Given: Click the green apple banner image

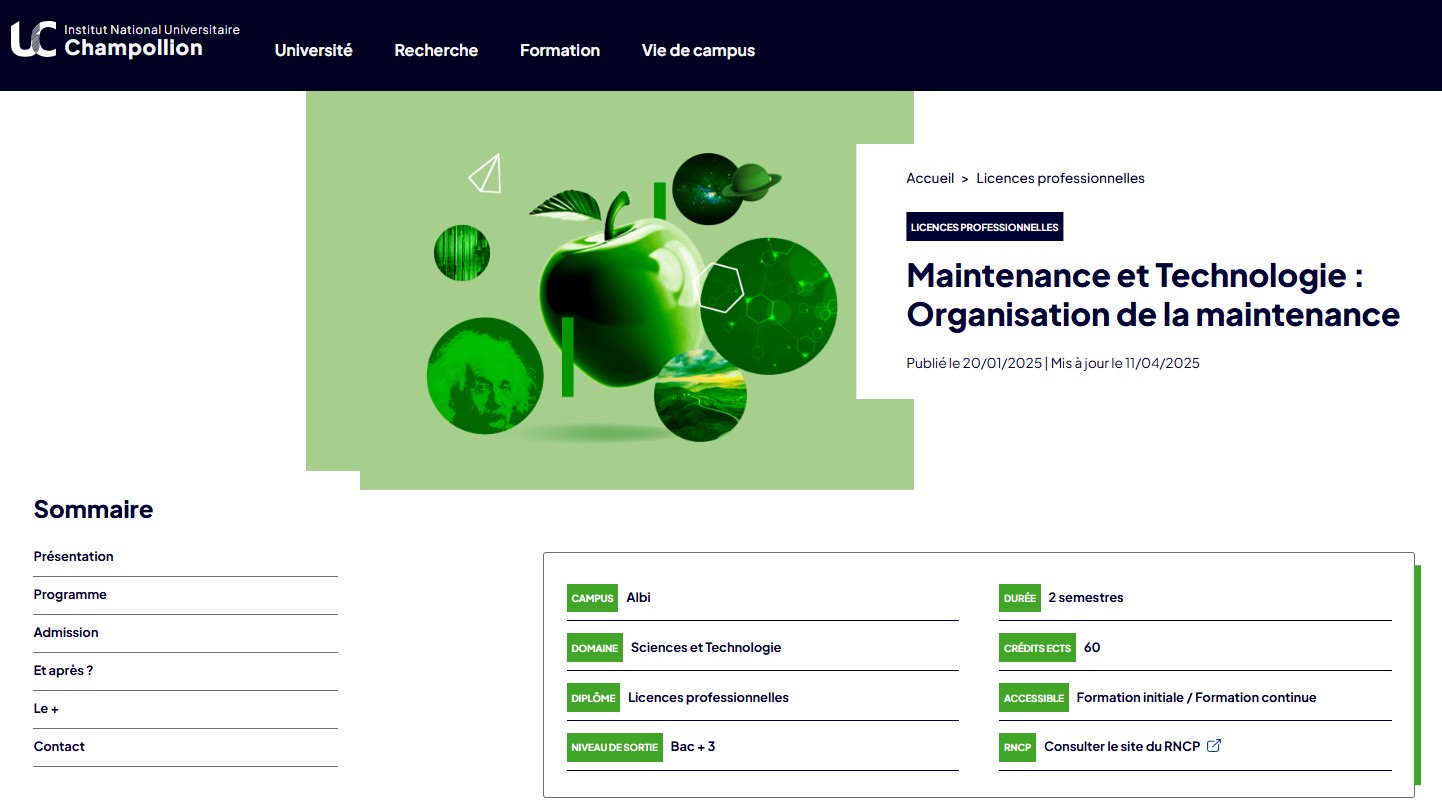Looking at the screenshot, I should pyautogui.click(x=610, y=290).
